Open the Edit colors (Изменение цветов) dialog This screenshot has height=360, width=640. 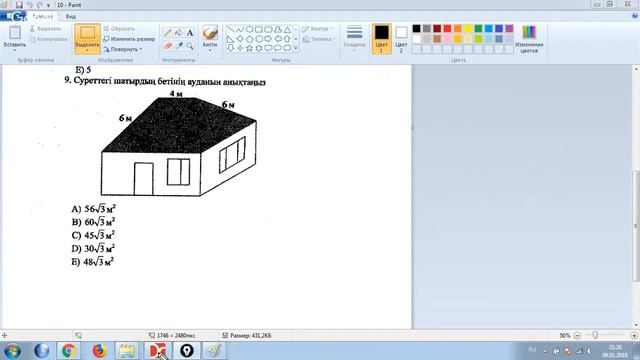(x=529, y=39)
